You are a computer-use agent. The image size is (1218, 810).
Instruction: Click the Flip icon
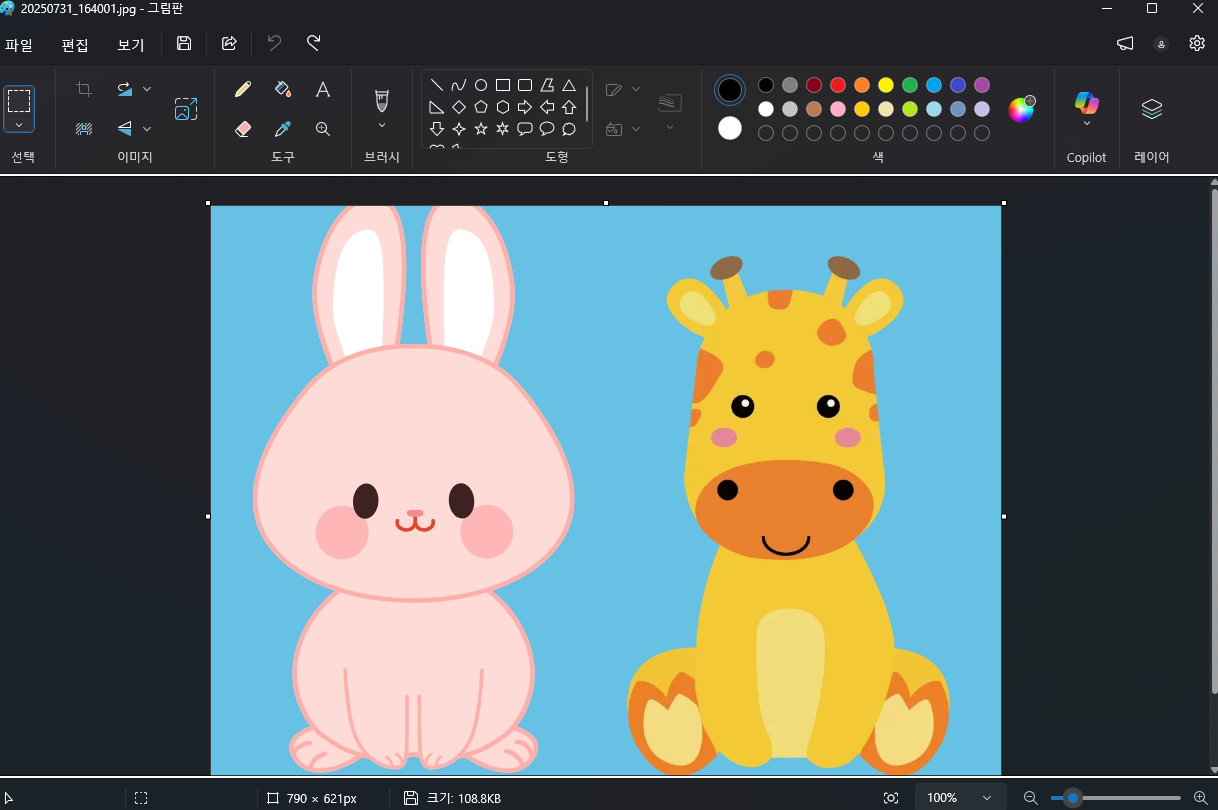[124, 128]
